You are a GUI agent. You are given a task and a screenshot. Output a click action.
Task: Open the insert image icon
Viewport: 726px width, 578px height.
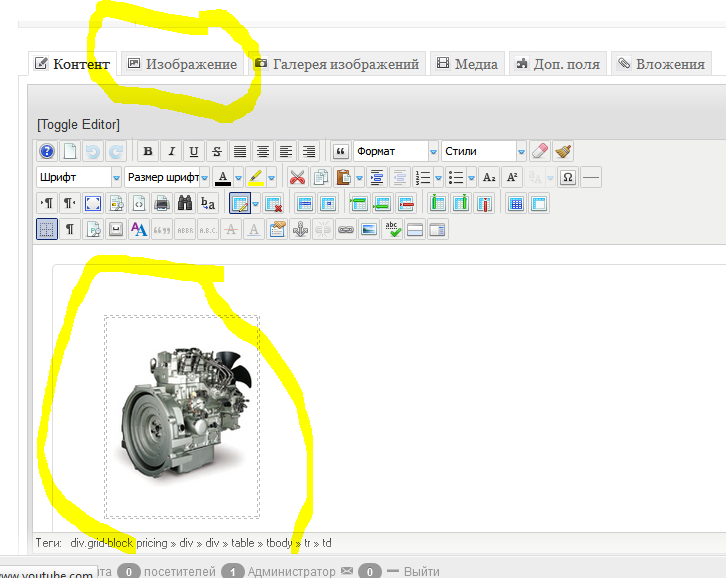(x=369, y=229)
